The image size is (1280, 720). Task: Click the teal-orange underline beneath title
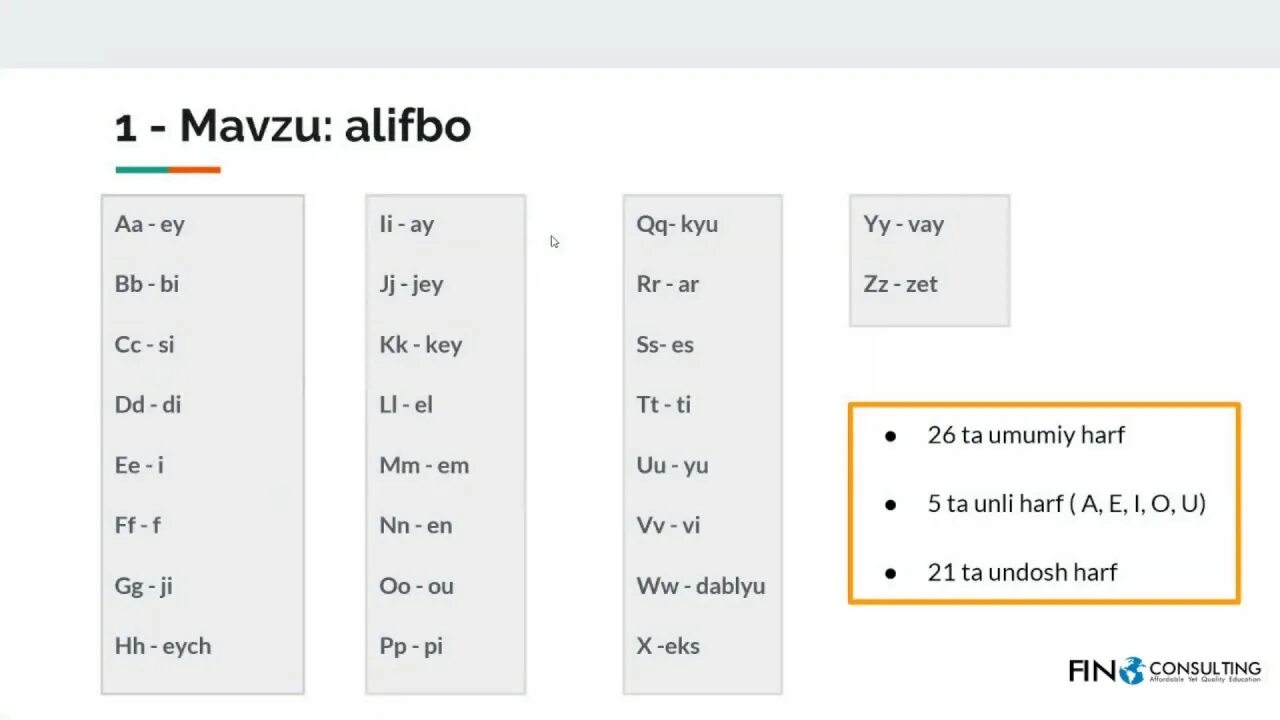coord(168,170)
